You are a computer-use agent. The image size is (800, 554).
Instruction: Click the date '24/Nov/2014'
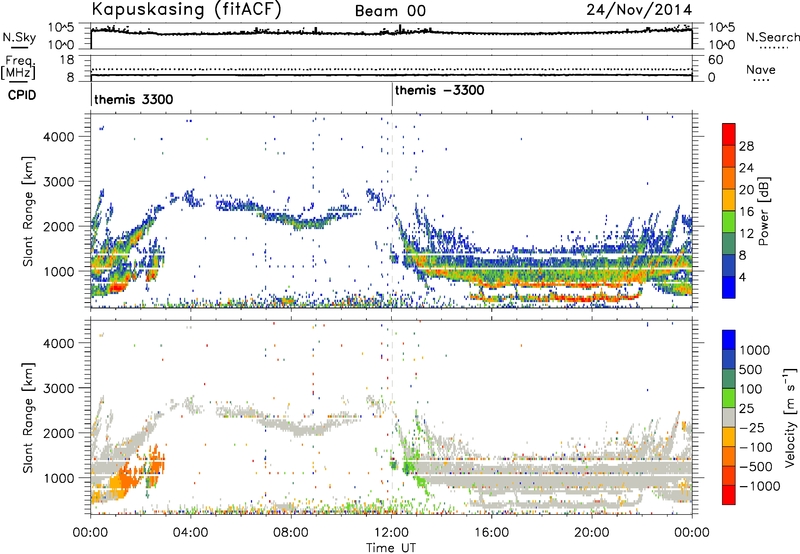click(639, 9)
